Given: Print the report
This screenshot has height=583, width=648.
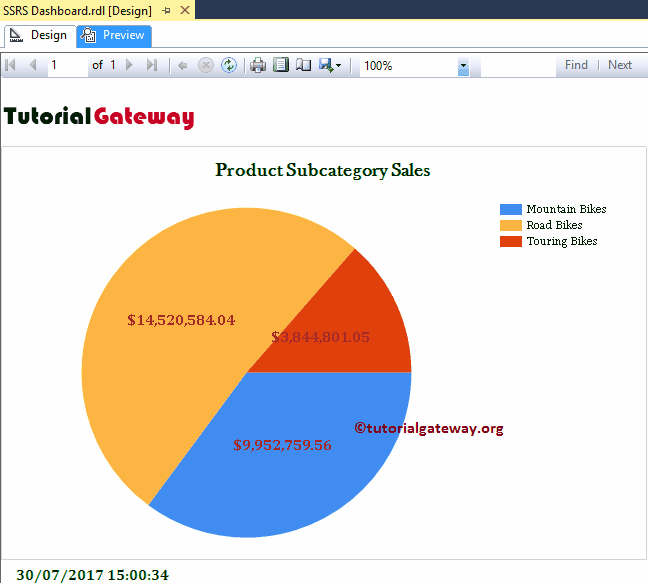Looking at the screenshot, I should (258, 65).
